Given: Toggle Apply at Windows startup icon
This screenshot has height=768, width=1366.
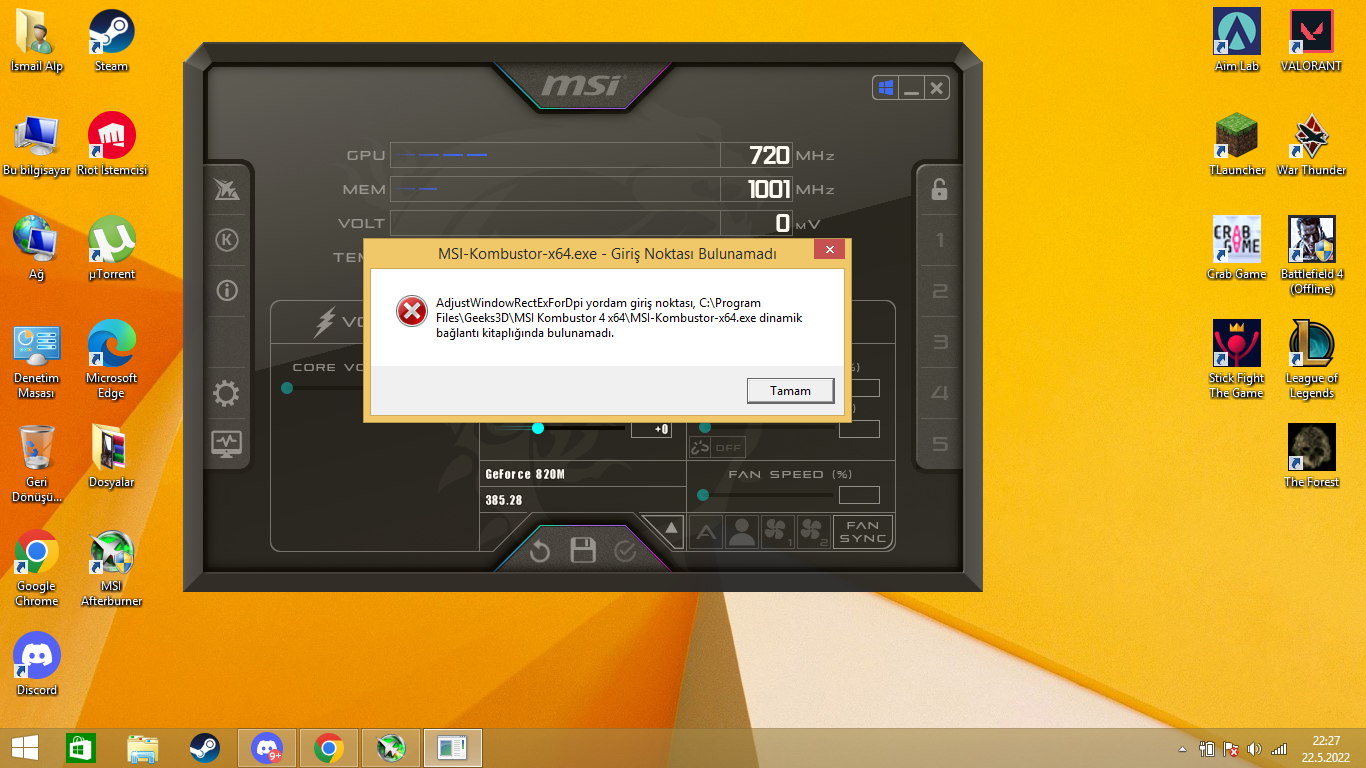Looking at the screenshot, I should coord(886,88).
